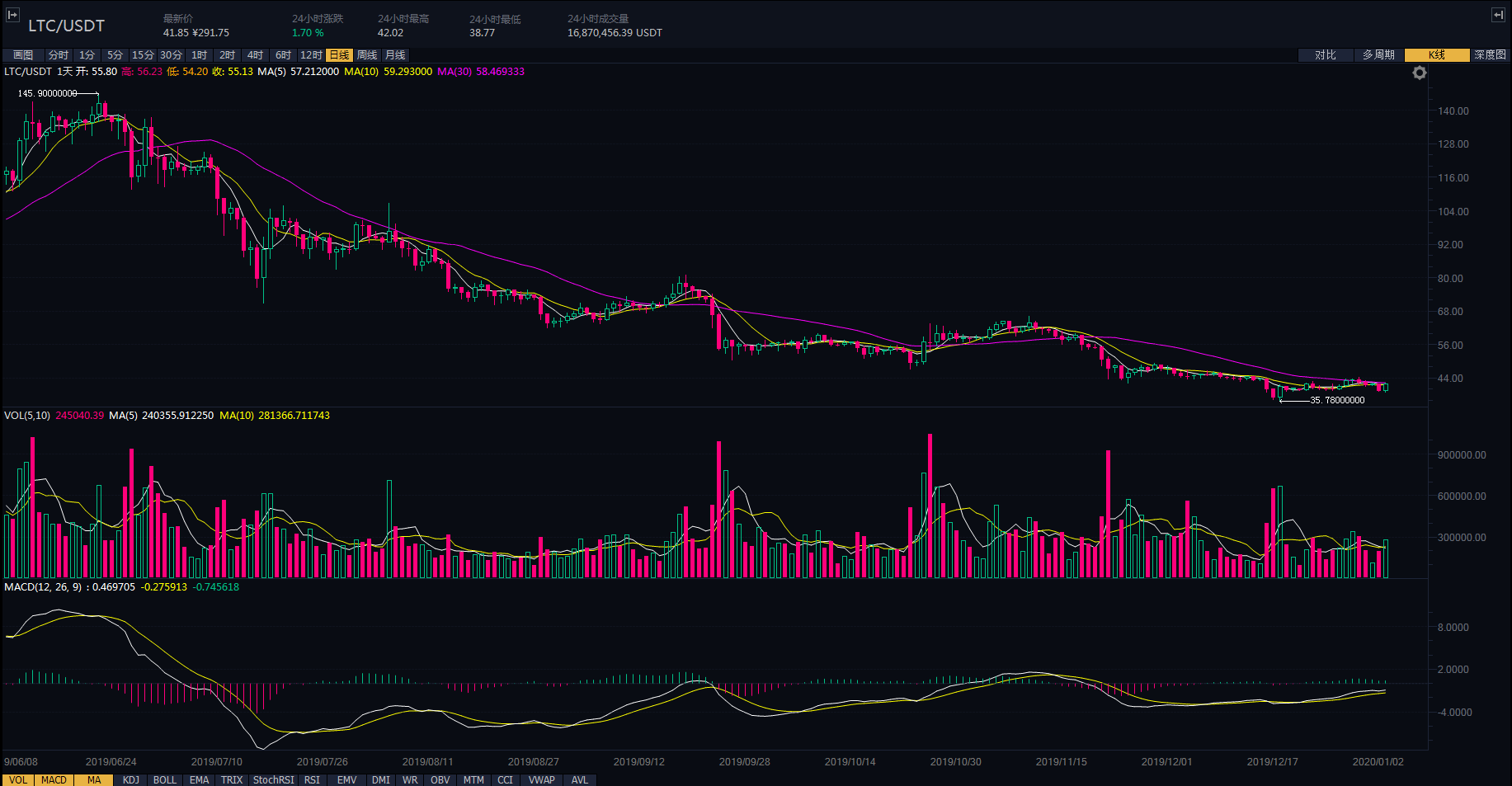Toggle the EMV indicator
This screenshot has height=786, width=1512.
click(x=346, y=780)
